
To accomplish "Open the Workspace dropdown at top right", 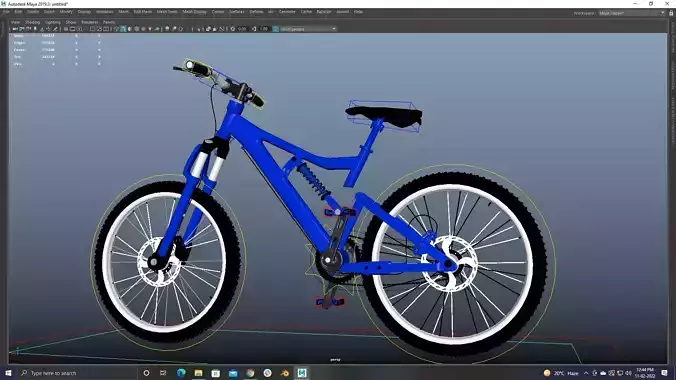I will pyautogui.click(x=632, y=13).
